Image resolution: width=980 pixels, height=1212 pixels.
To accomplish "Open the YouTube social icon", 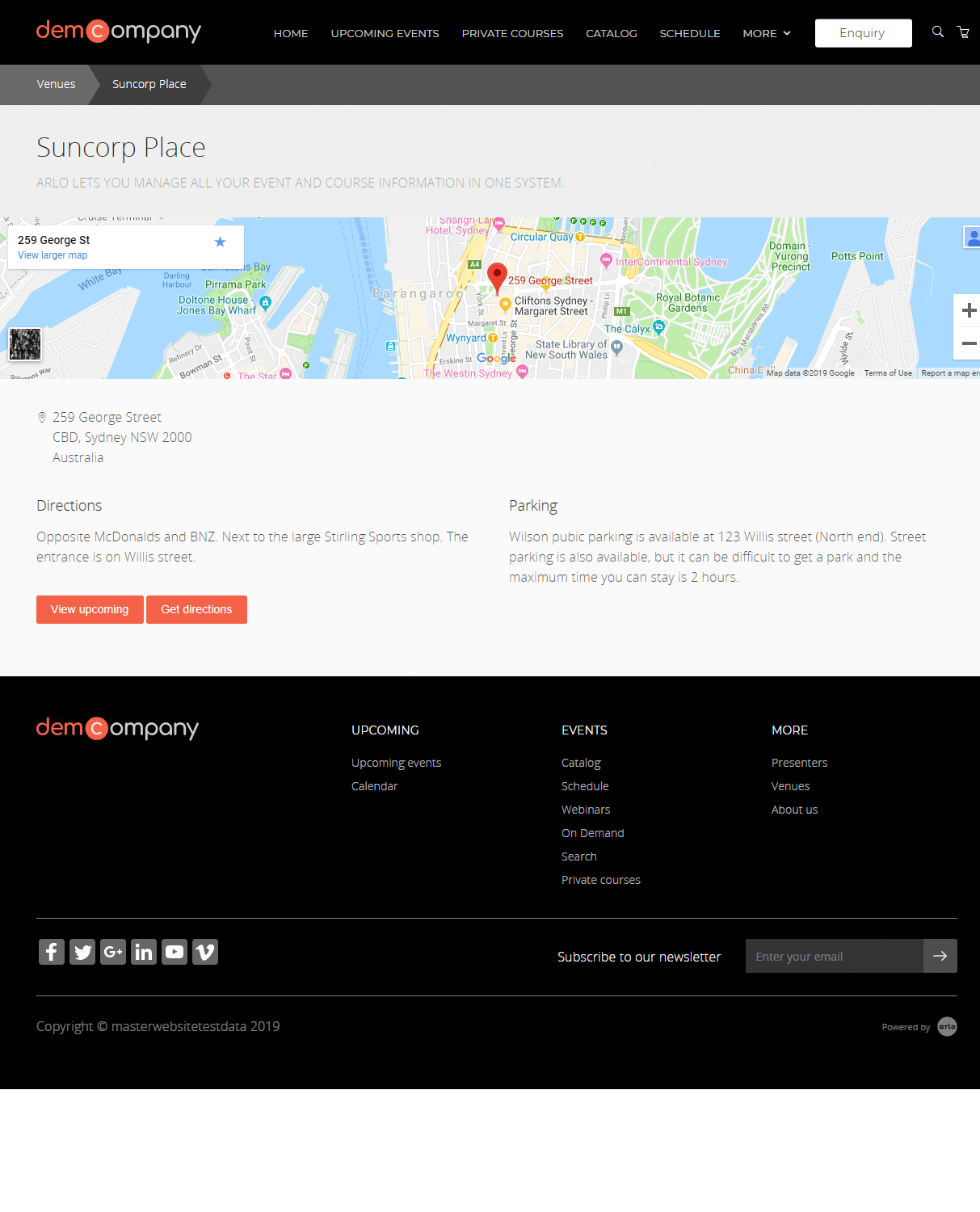I will coord(175,952).
